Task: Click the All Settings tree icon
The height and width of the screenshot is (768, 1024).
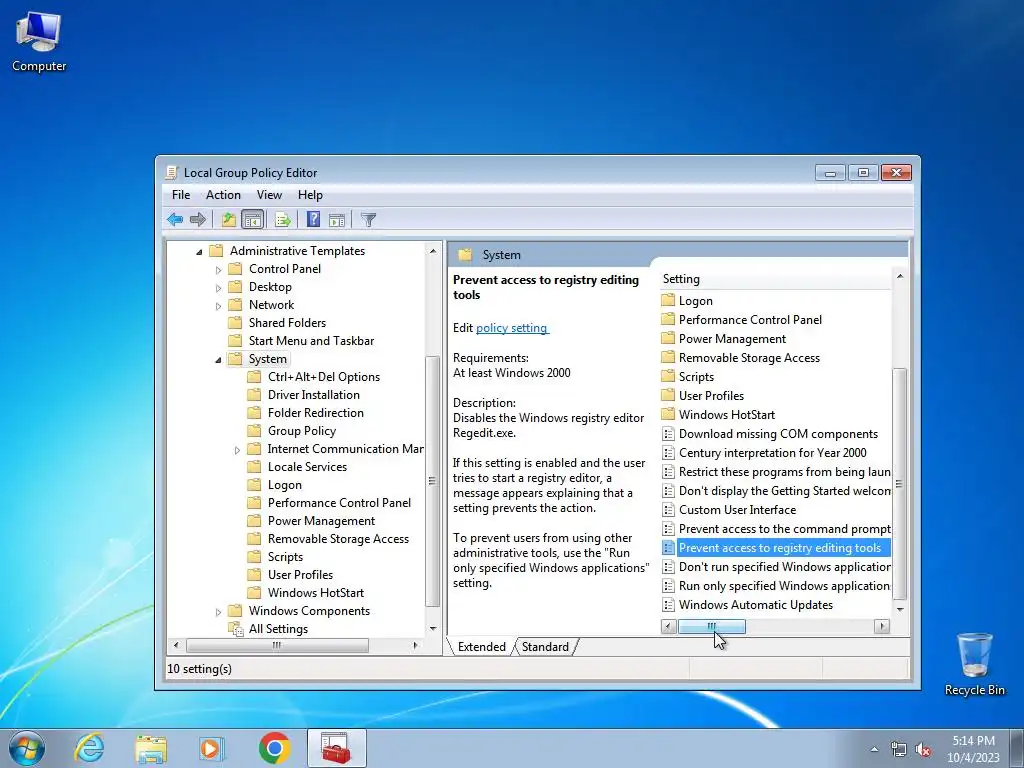Action: tap(235, 629)
